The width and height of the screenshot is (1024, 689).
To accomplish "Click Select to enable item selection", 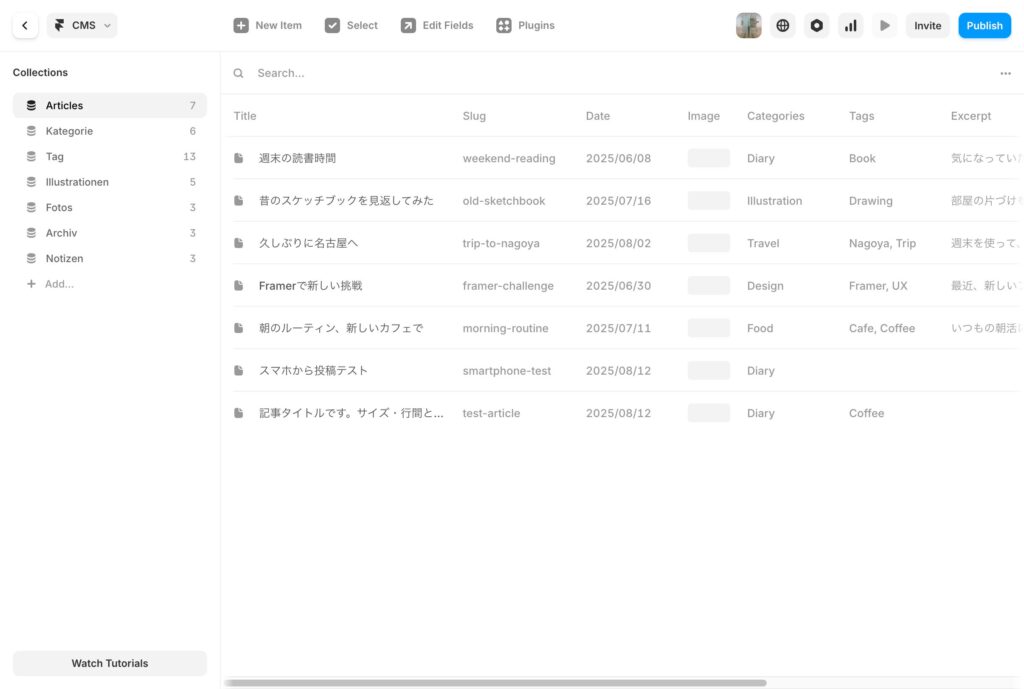I will click(x=351, y=26).
